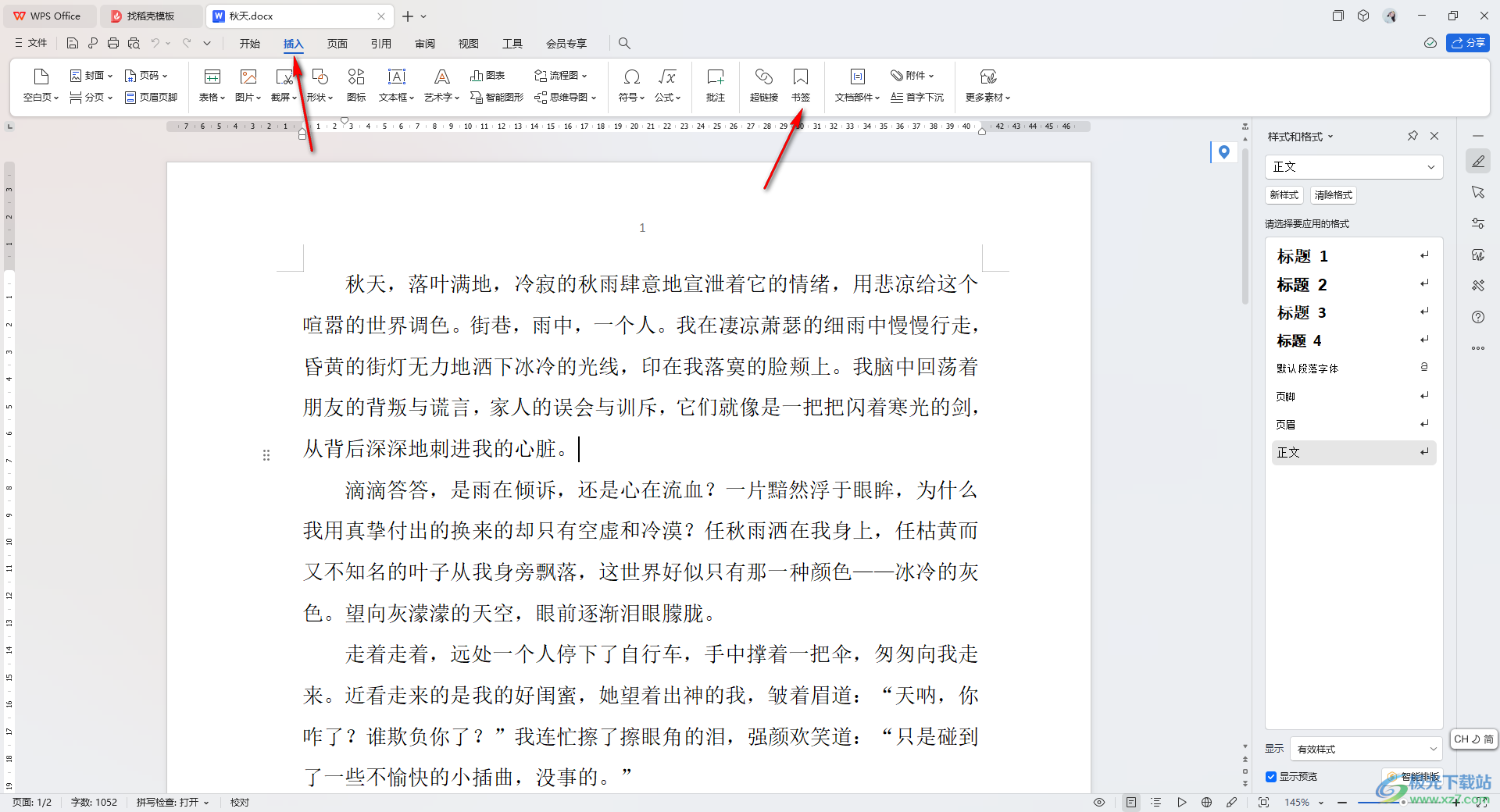Switch to page layout view
Viewport: 1500px width, 812px height.
click(x=1130, y=802)
